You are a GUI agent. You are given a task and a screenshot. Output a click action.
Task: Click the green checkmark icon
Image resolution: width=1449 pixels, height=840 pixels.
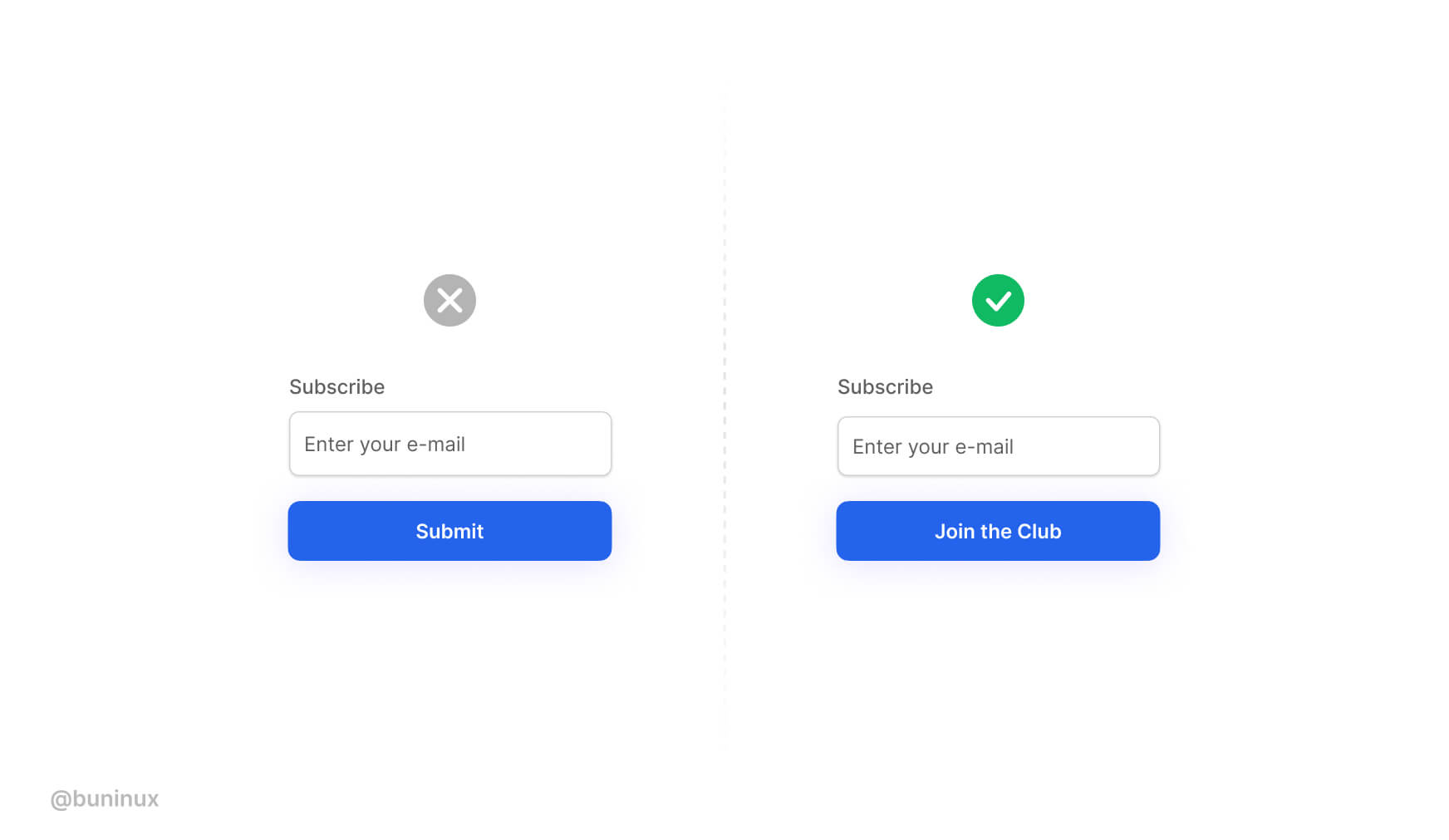(x=998, y=300)
